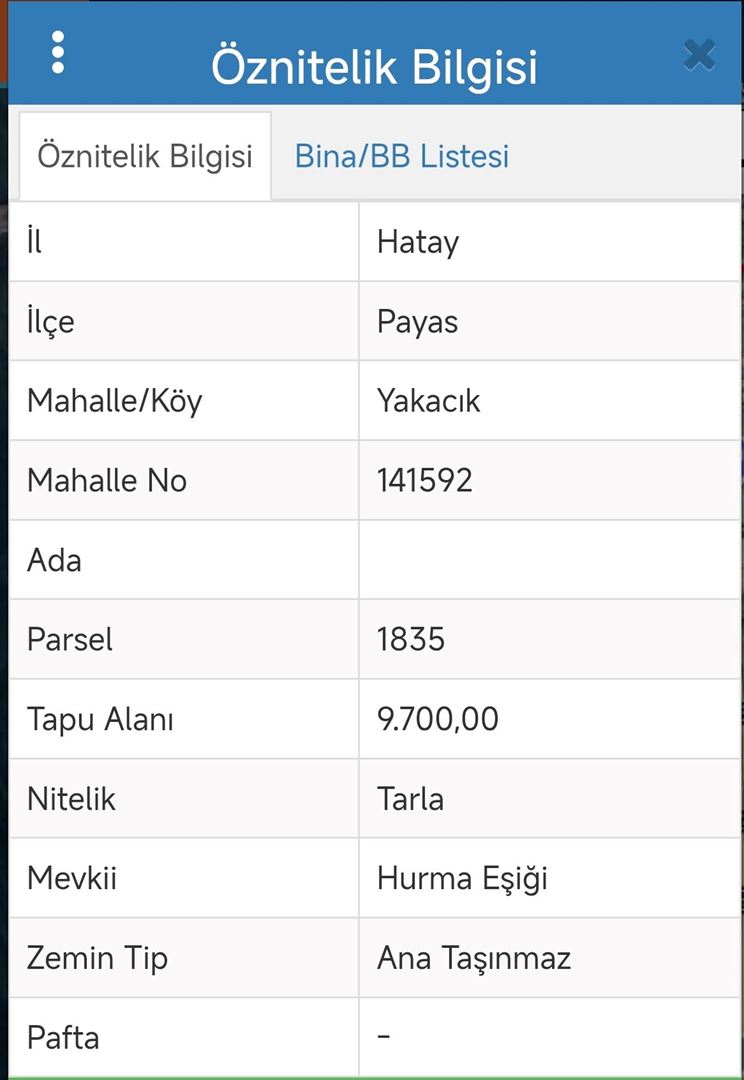Select the Parsel number 1835

(x=410, y=639)
